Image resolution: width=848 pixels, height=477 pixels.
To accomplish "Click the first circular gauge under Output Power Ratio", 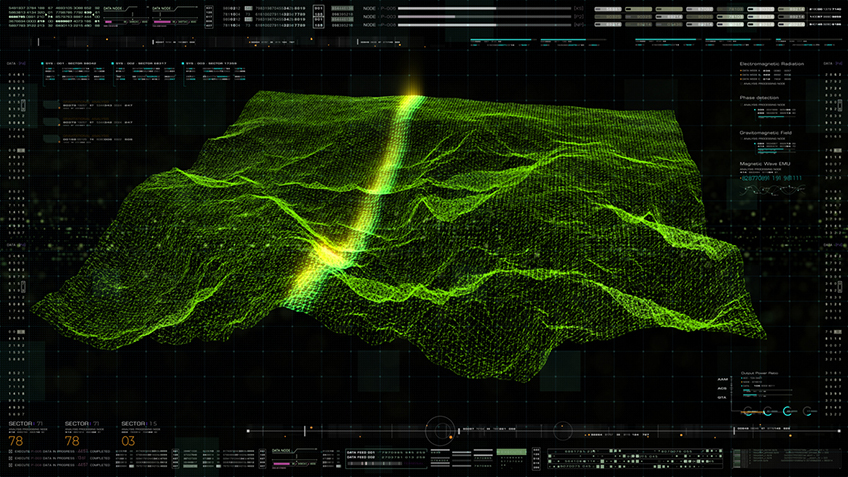I will 750,411.
